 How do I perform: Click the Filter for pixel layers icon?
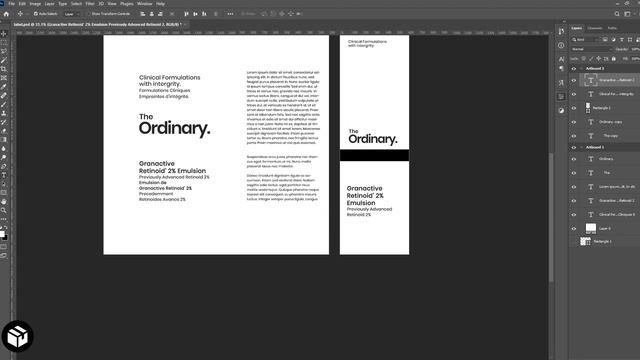point(605,40)
